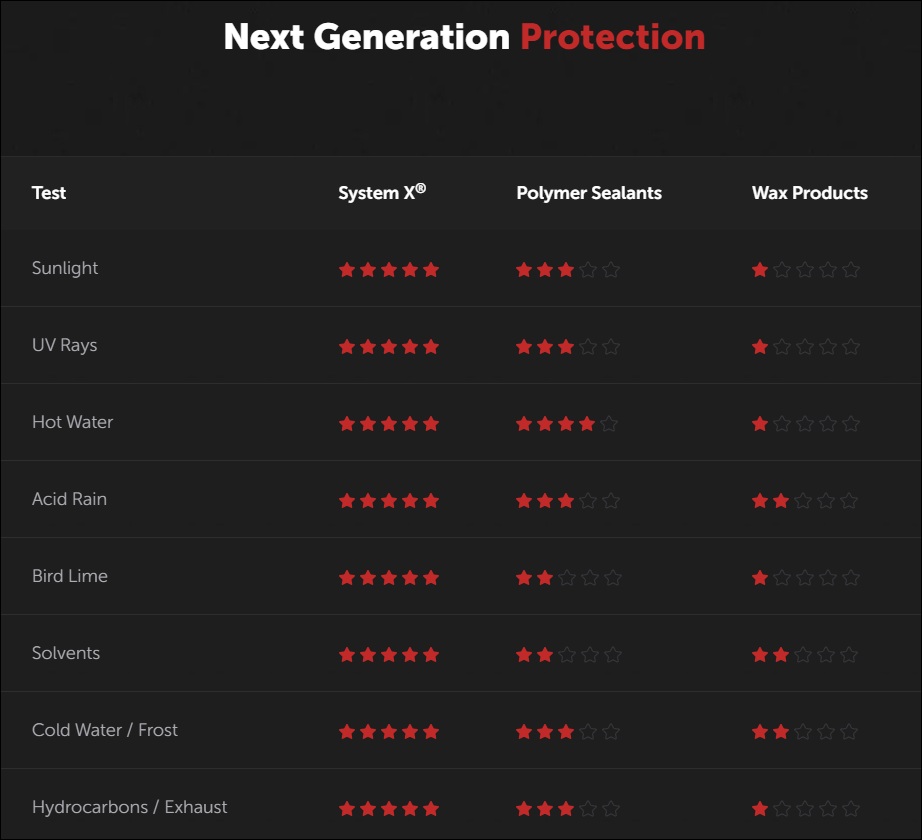Click the Wax Products stars for Acid Rain
Screen dimensions: 922x840
(x=805, y=500)
